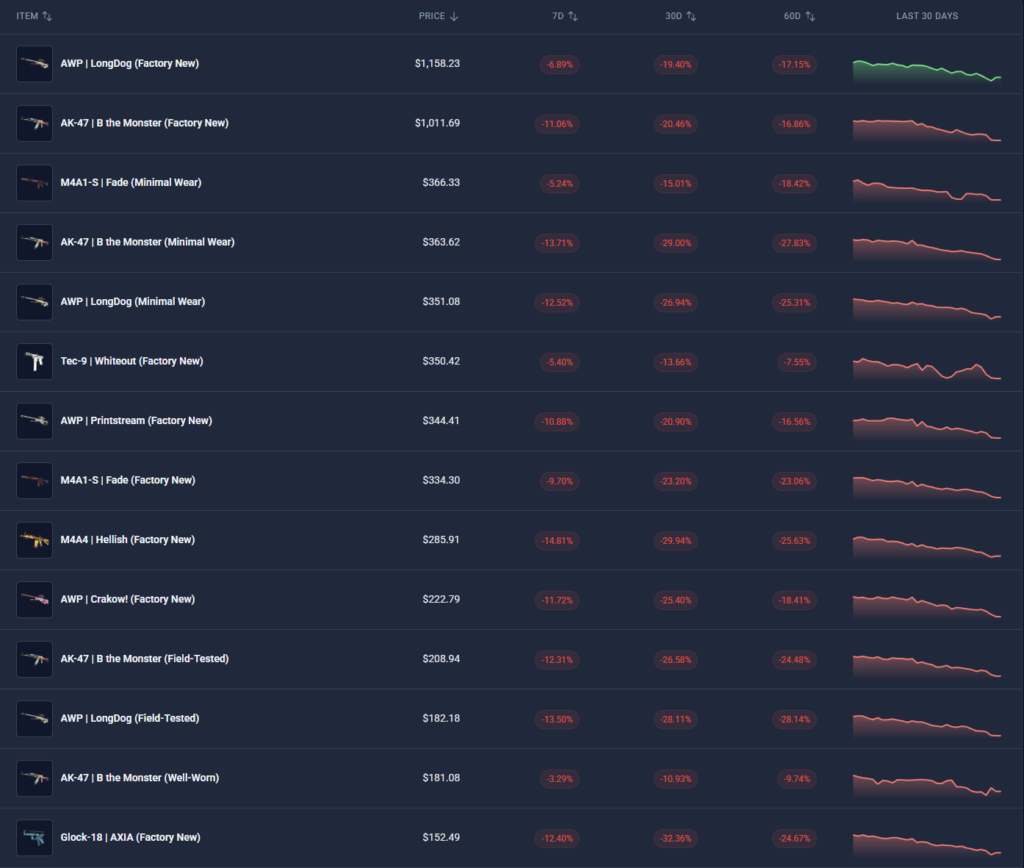Click the AWP Printstream weapon icon
Viewport: 1024px width, 868px height.
click(34, 421)
